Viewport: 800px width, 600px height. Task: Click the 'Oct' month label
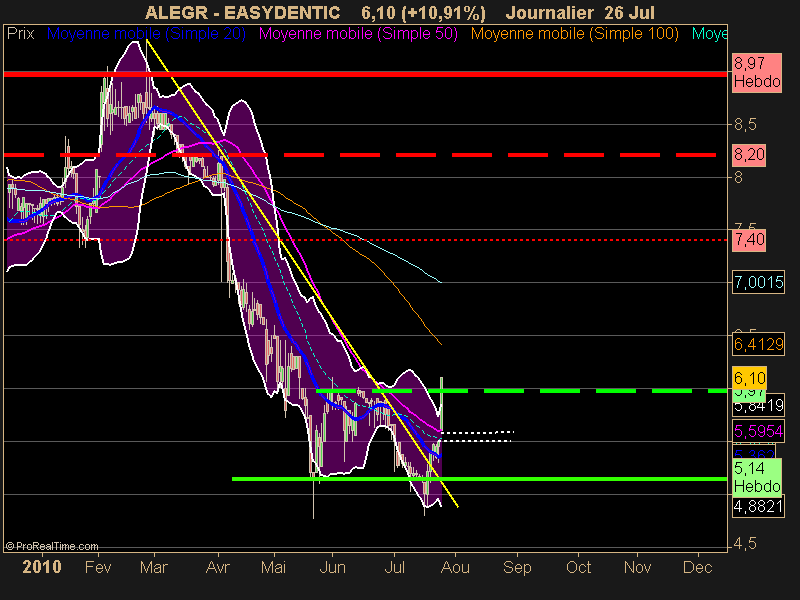tap(578, 567)
